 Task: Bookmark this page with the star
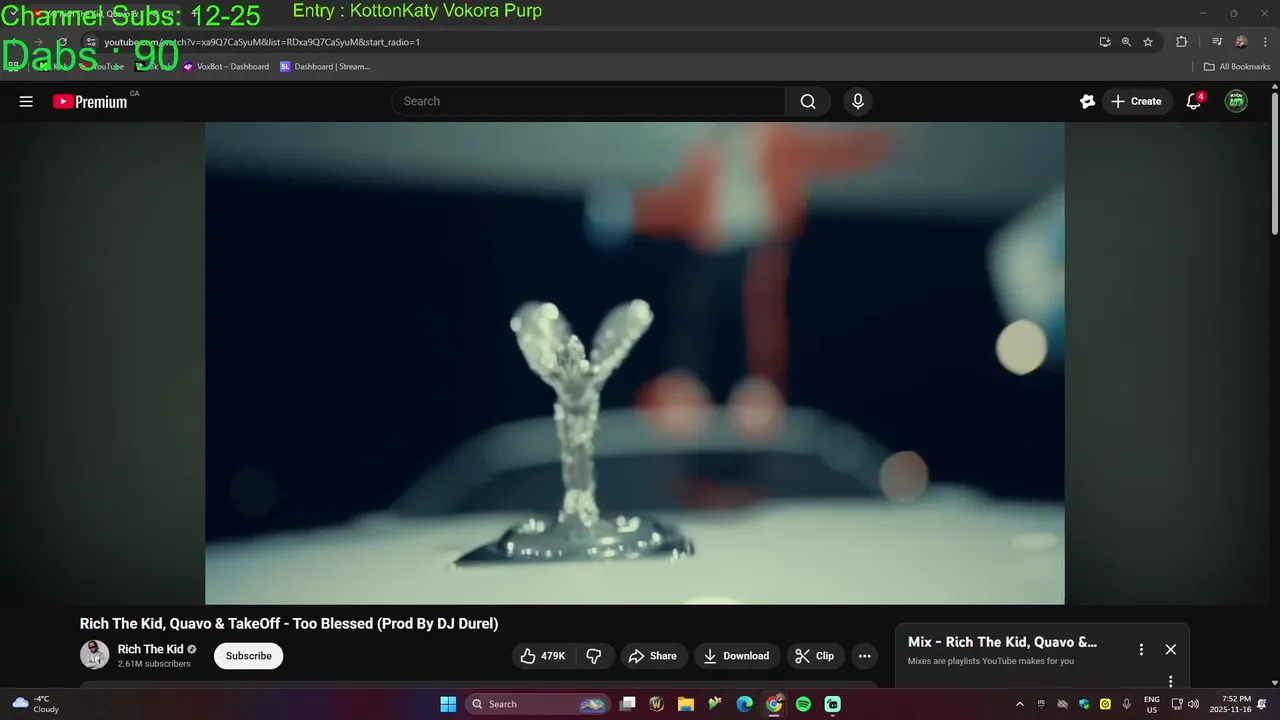1148,42
